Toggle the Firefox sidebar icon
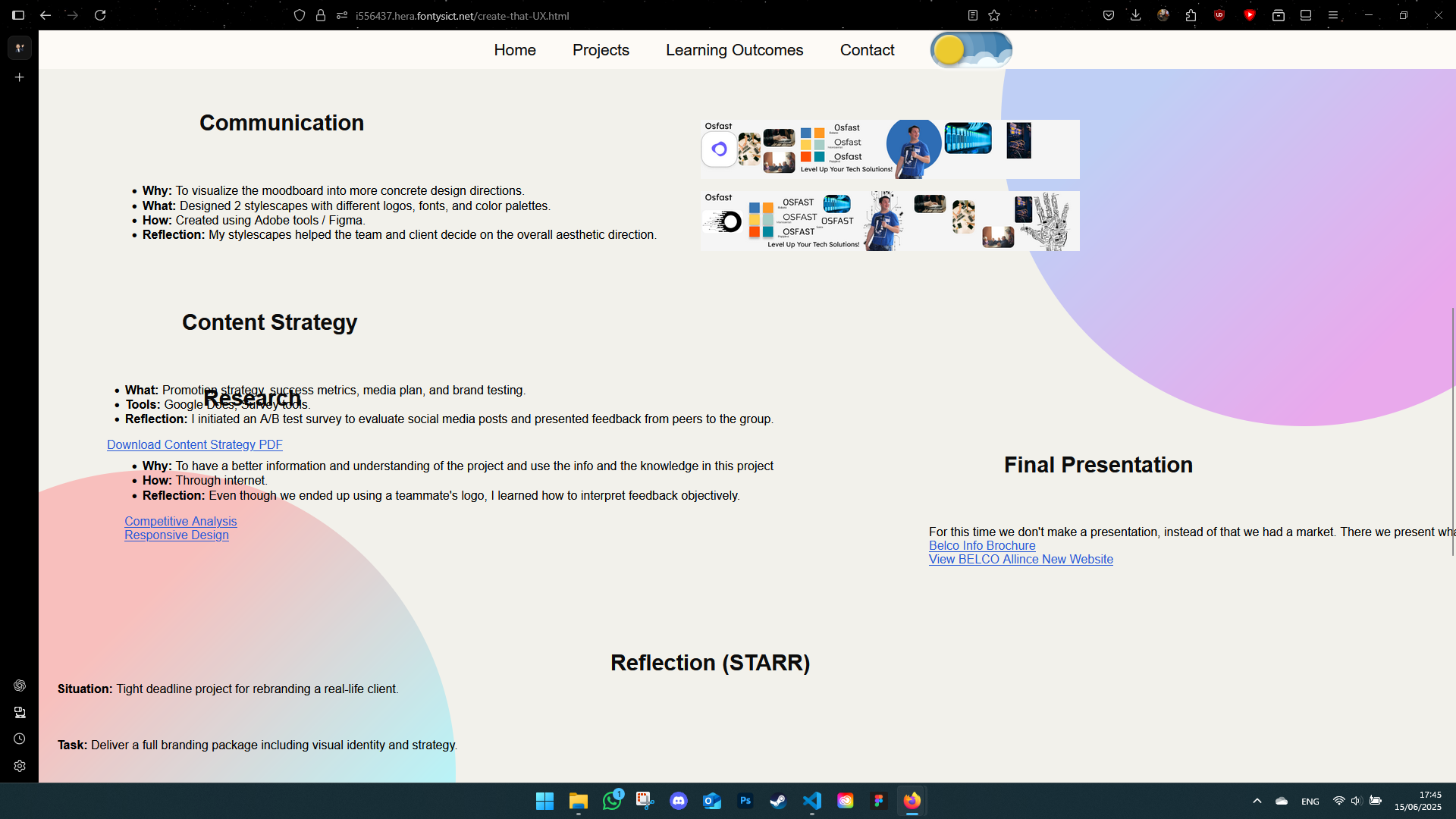This screenshot has width=1456, height=819. pos(19,15)
